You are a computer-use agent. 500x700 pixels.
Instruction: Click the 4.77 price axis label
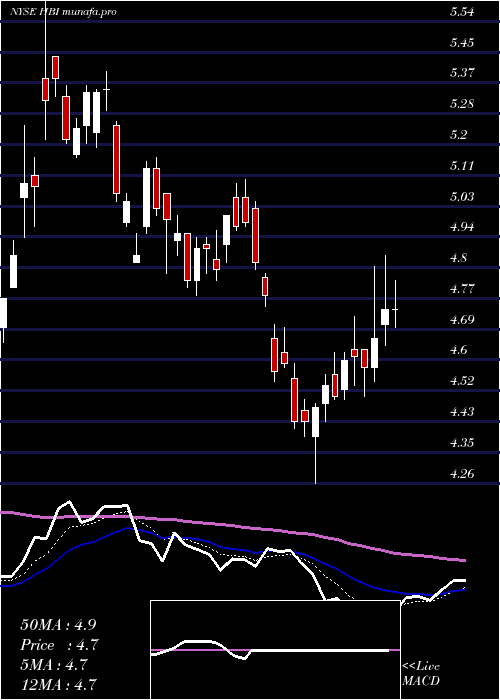[462, 289]
